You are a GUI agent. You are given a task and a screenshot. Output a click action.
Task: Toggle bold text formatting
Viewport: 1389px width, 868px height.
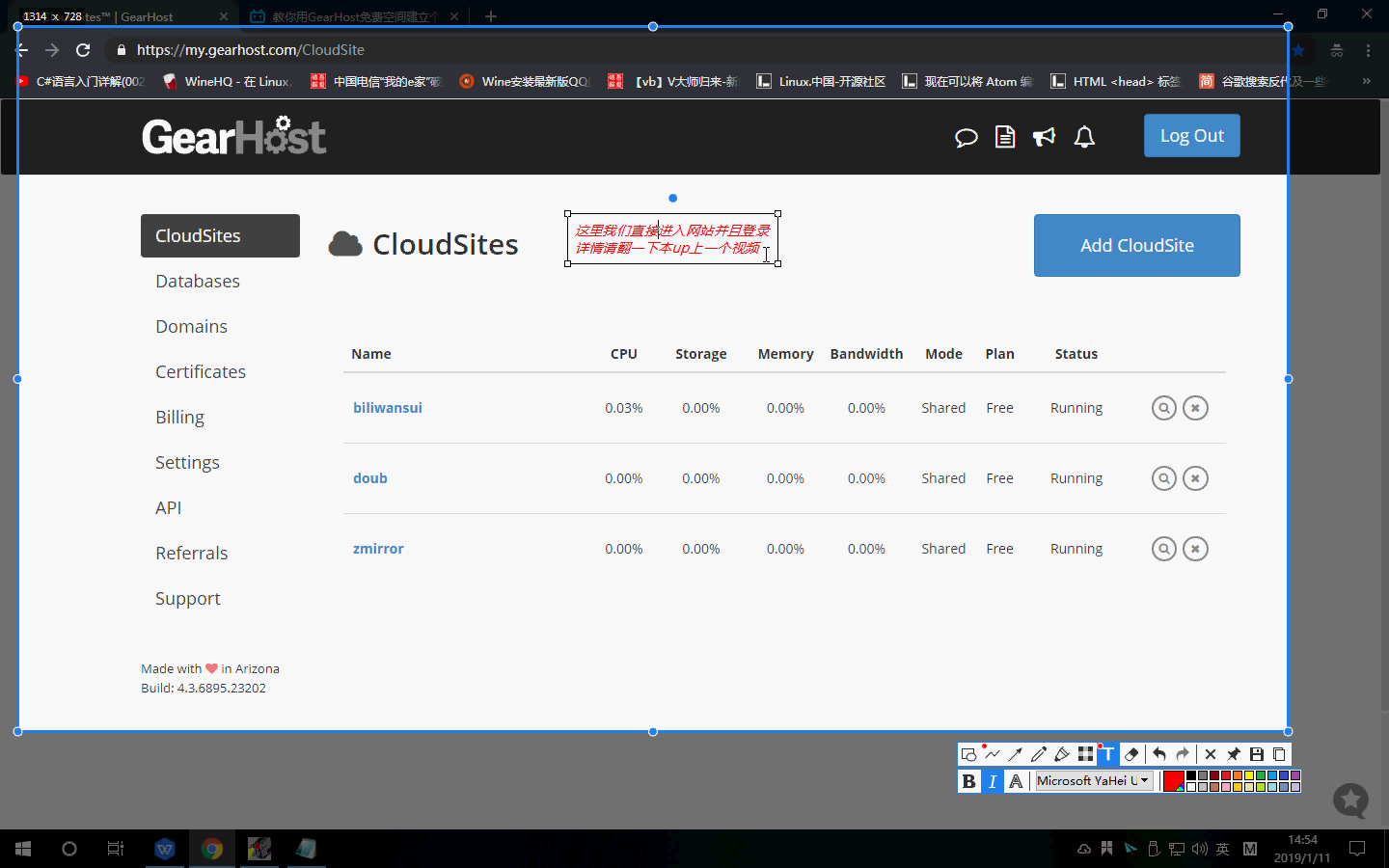(969, 781)
